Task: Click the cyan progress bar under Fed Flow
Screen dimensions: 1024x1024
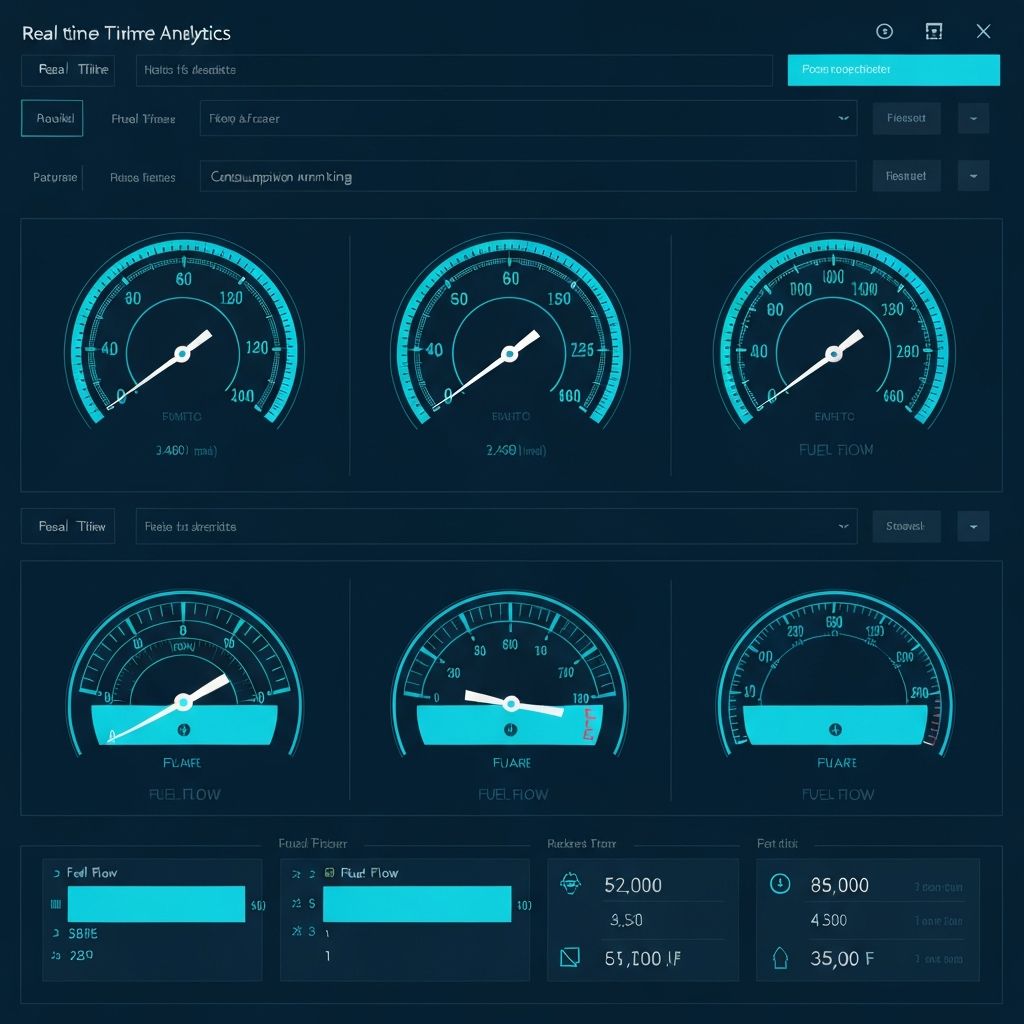Action: [156, 903]
